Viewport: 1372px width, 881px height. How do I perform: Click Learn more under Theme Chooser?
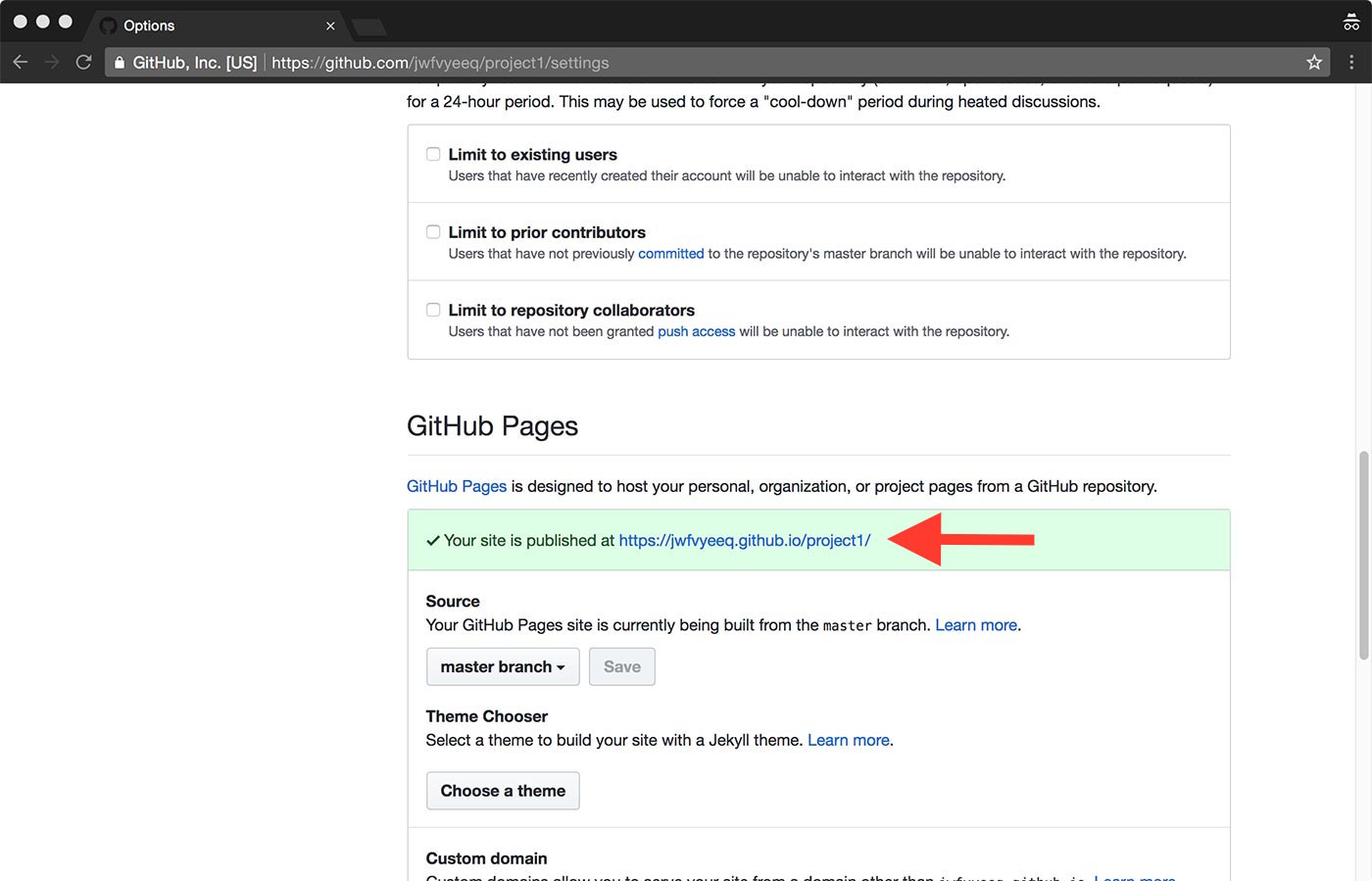849,740
